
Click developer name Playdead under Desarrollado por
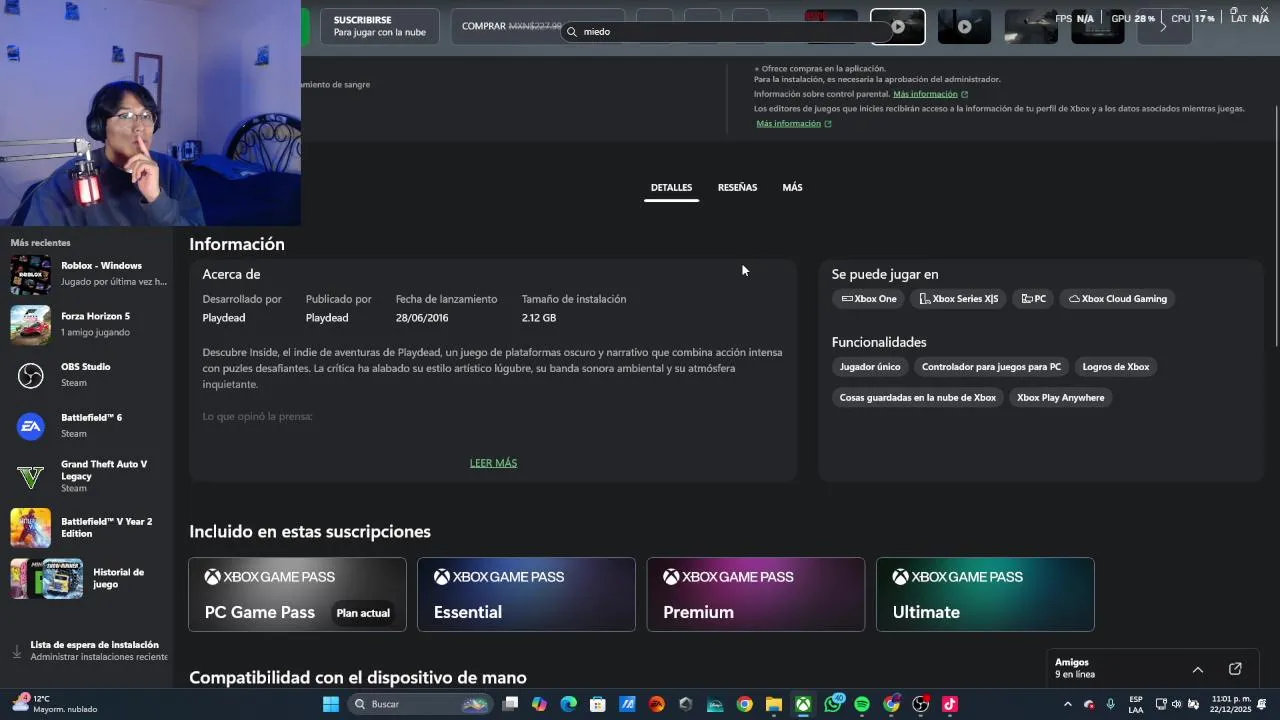point(224,318)
